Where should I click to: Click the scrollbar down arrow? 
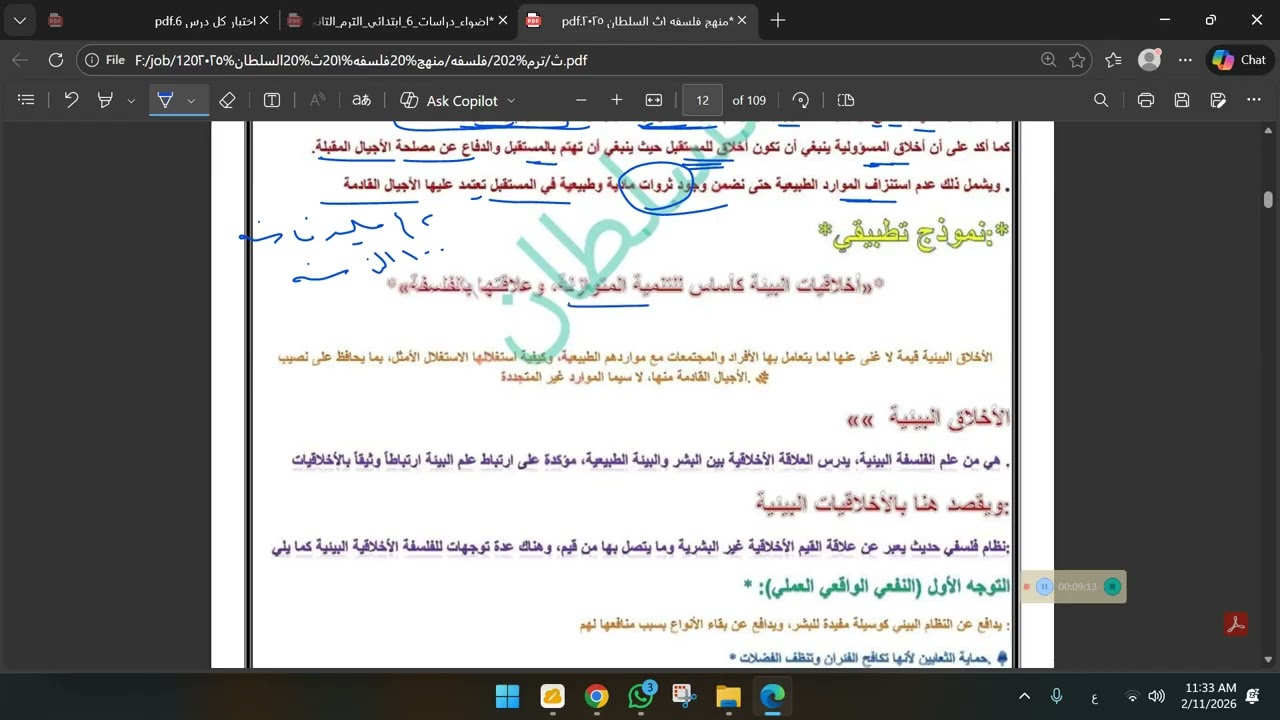[1268, 660]
